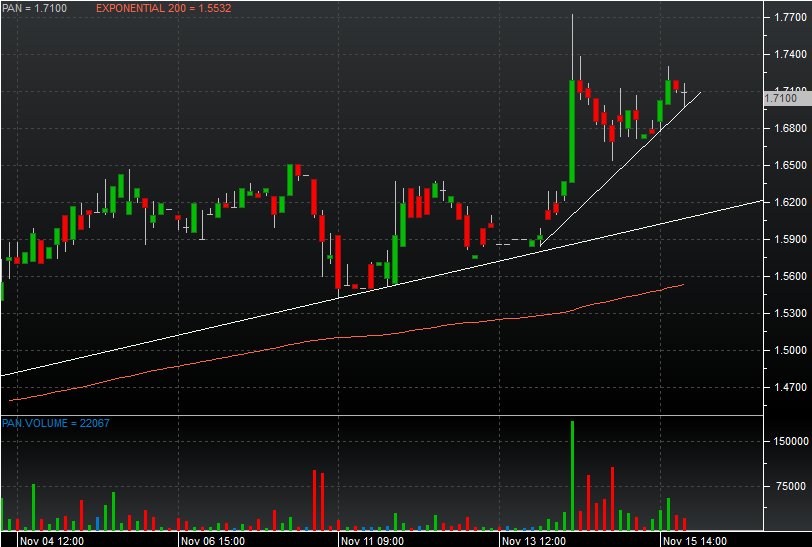The image size is (812, 547).
Task: Click the Nov 11 09:00 time label
Action: pyautogui.click(x=372, y=541)
